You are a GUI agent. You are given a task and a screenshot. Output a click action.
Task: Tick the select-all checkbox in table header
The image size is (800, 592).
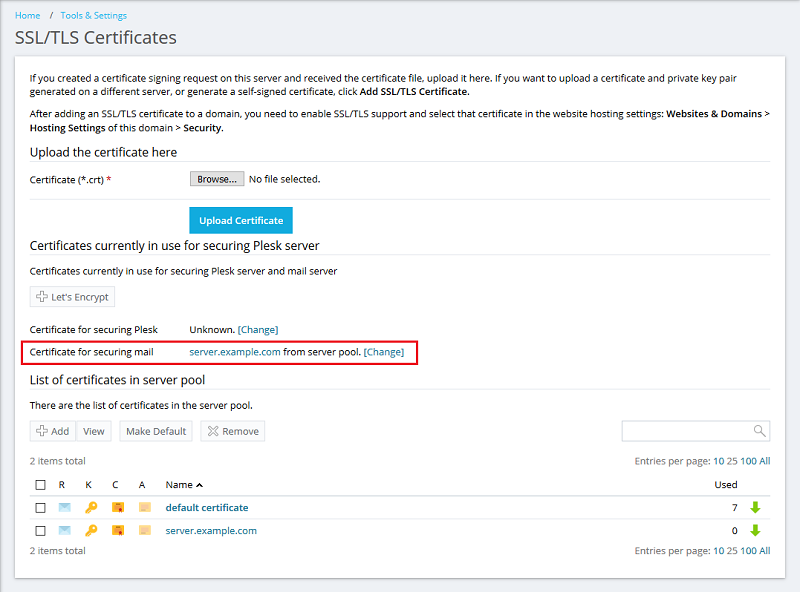click(x=40, y=485)
